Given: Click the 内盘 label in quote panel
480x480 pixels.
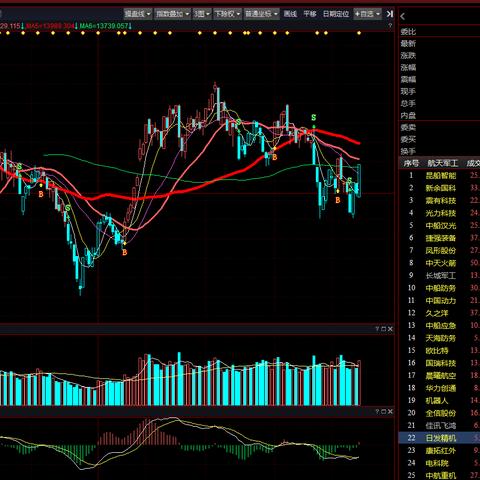Looking at the screenshot, I should tap(408, 116).
